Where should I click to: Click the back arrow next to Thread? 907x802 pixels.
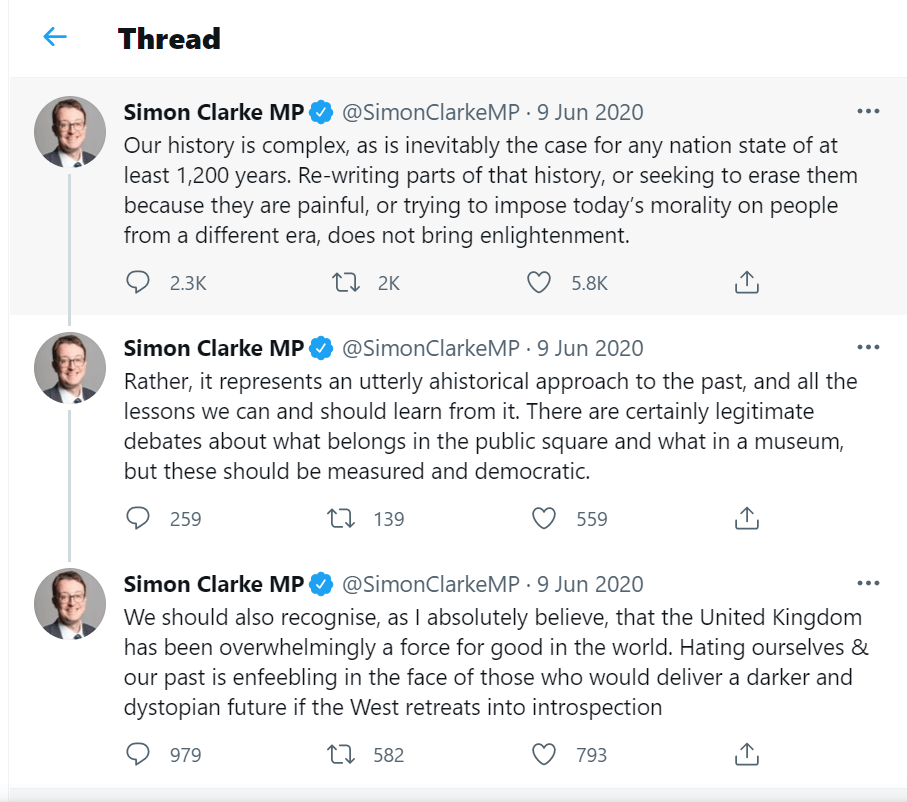coord(54,38)
